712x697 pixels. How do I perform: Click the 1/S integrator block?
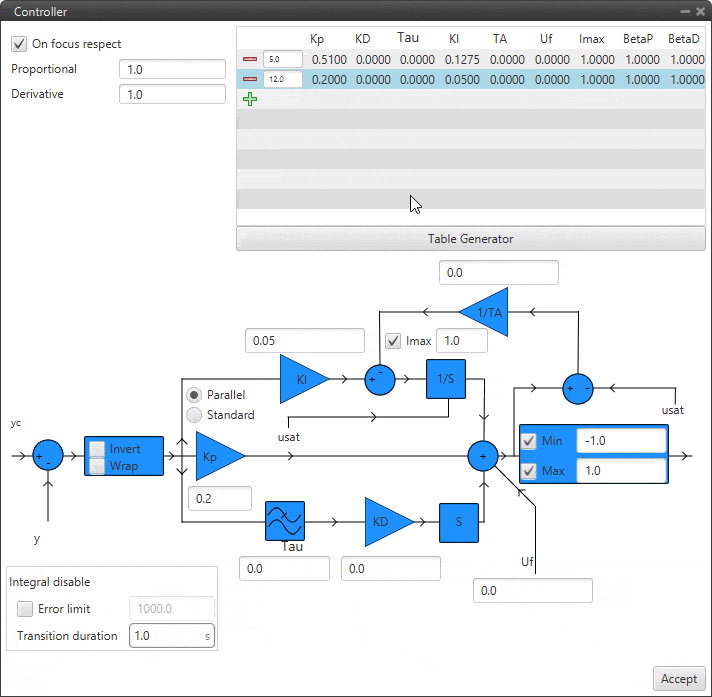point(446,379)
